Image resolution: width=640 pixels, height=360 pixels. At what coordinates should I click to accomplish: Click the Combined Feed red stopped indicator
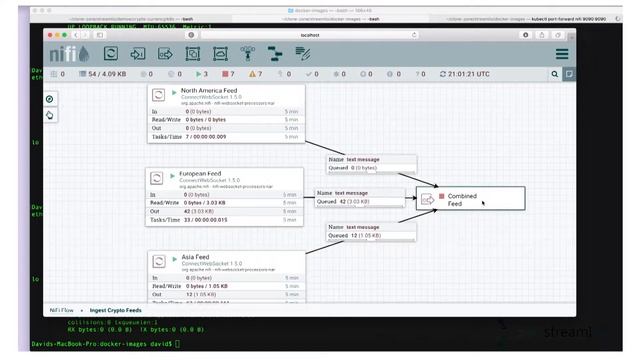(x=442, y=196)
